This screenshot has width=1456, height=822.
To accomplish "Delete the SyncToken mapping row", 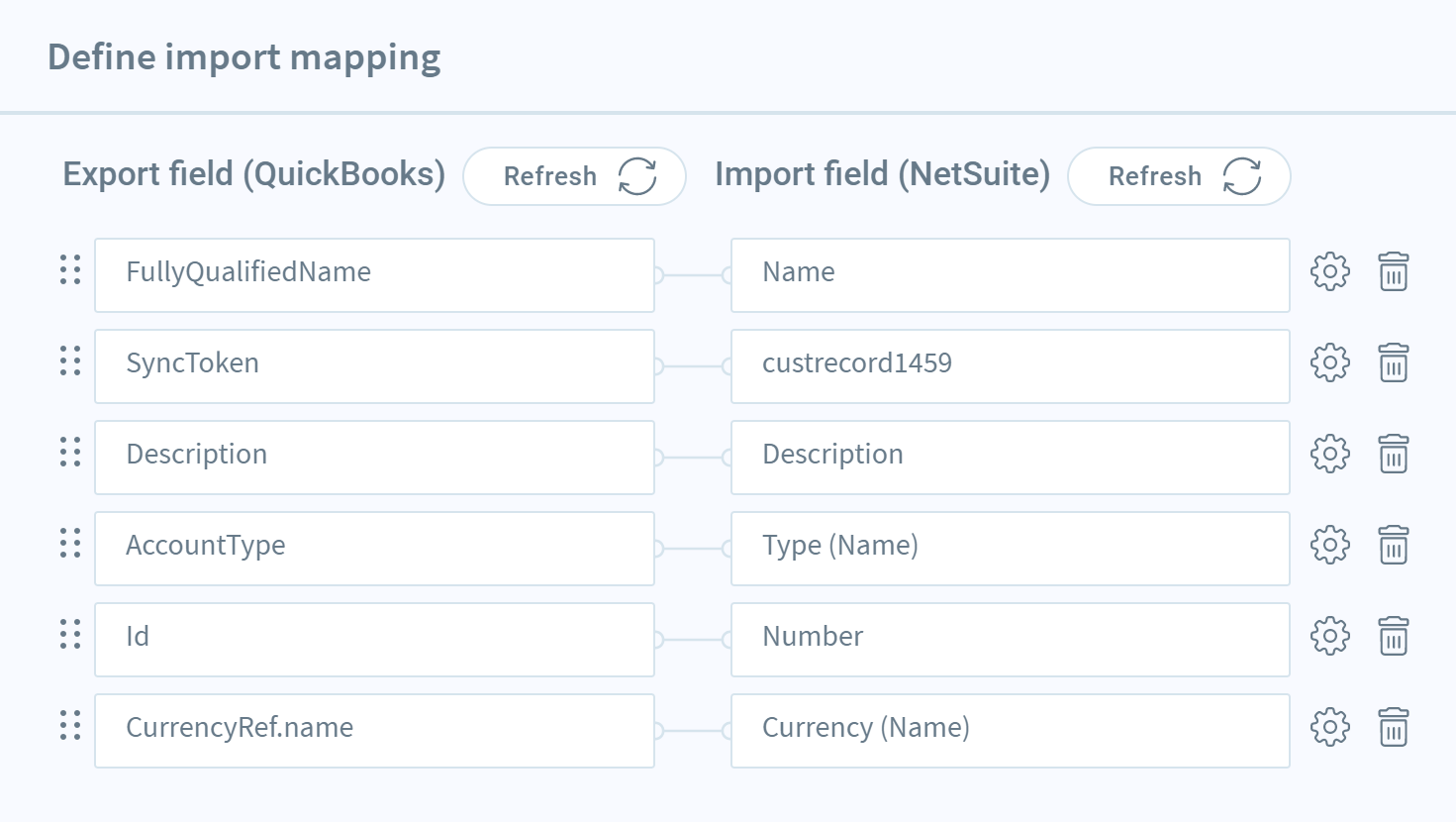I will pyautogui.click(x=1394, y=362).
